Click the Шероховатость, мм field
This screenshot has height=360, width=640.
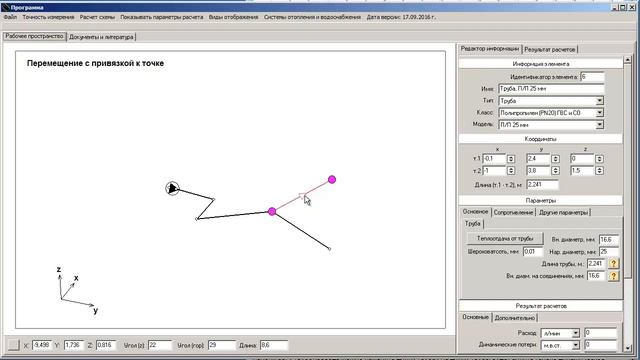click(x=533, y=251)
